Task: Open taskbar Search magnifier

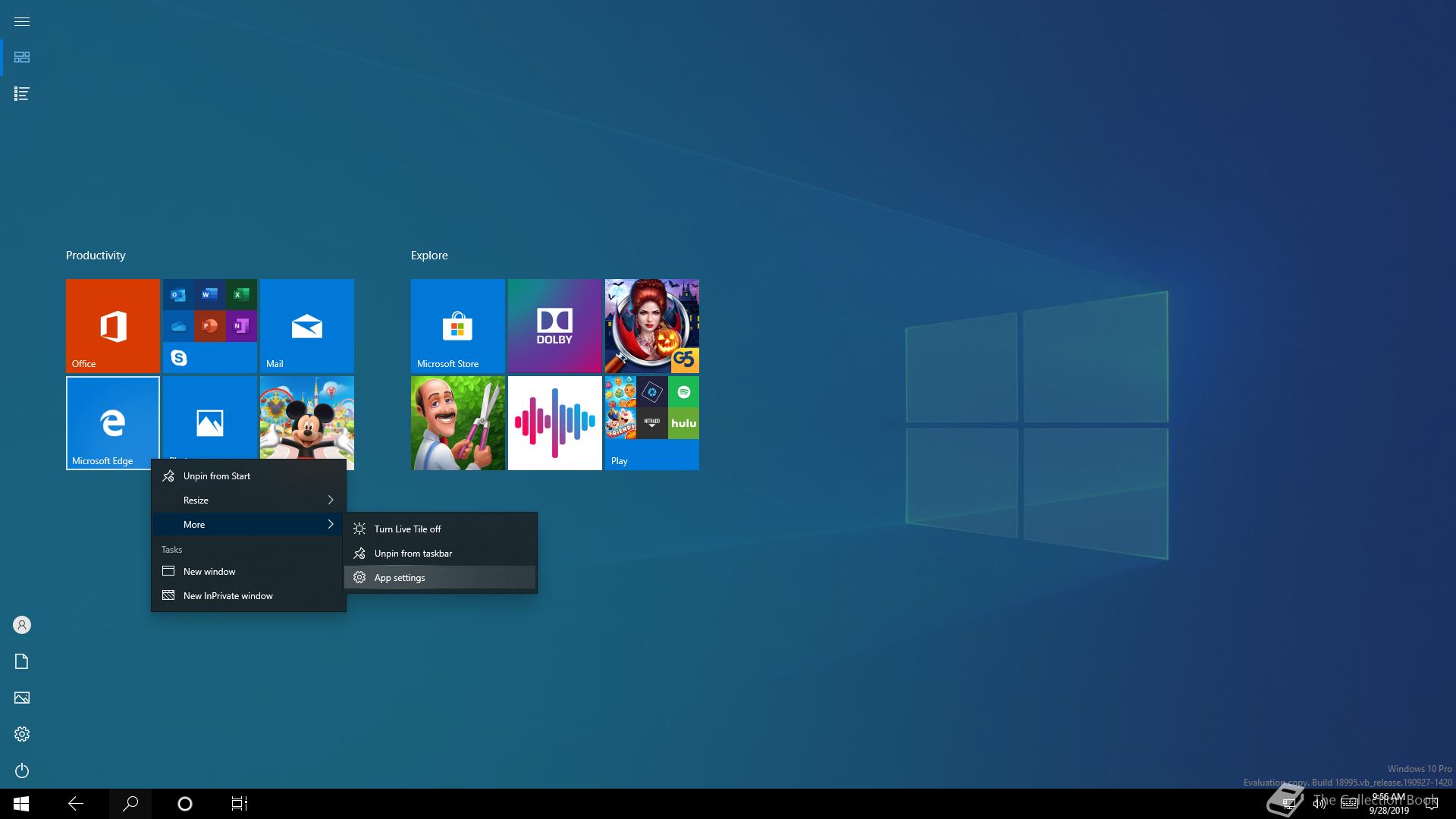Action: coord(130,804)
